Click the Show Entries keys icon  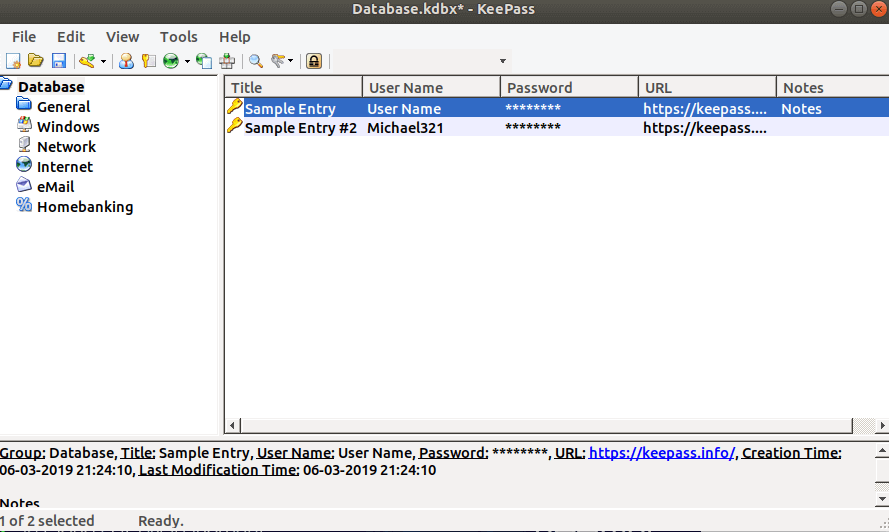click(278, 61)
